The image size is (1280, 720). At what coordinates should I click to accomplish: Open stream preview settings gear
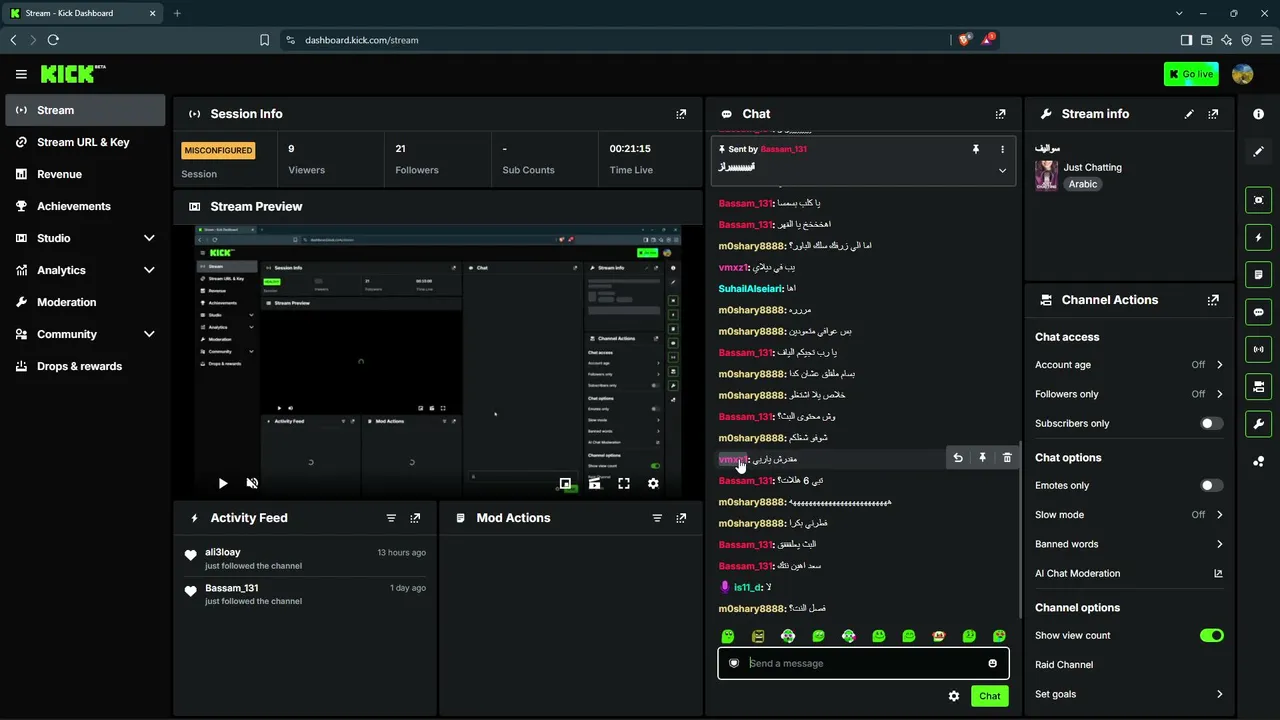tap(653, 483)
